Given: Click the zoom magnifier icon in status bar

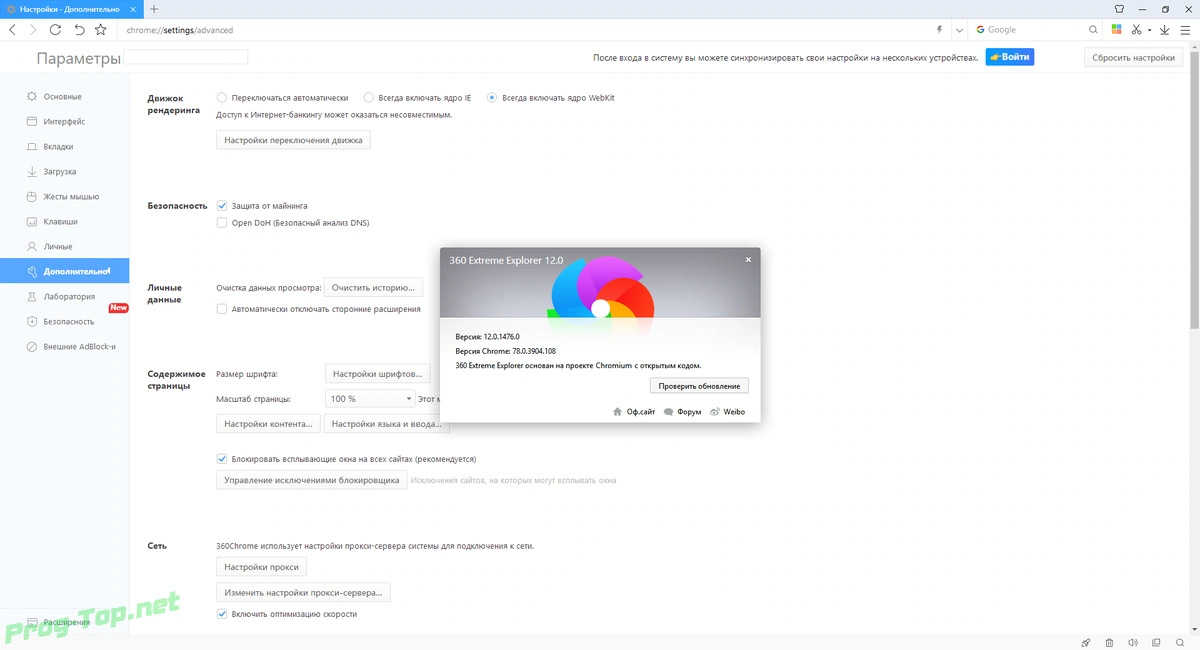Looking at the screenshot, I should click(1181, 642).
